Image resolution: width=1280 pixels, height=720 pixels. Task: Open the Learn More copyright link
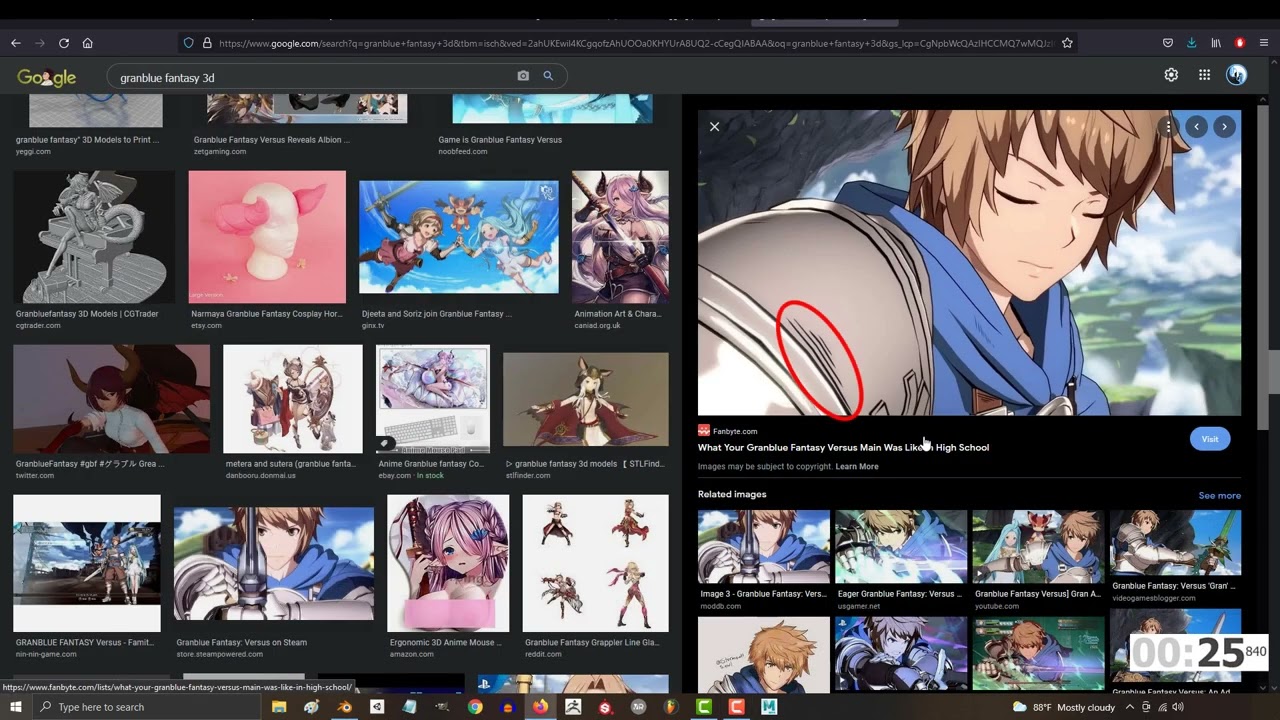(x=857, y=466)
